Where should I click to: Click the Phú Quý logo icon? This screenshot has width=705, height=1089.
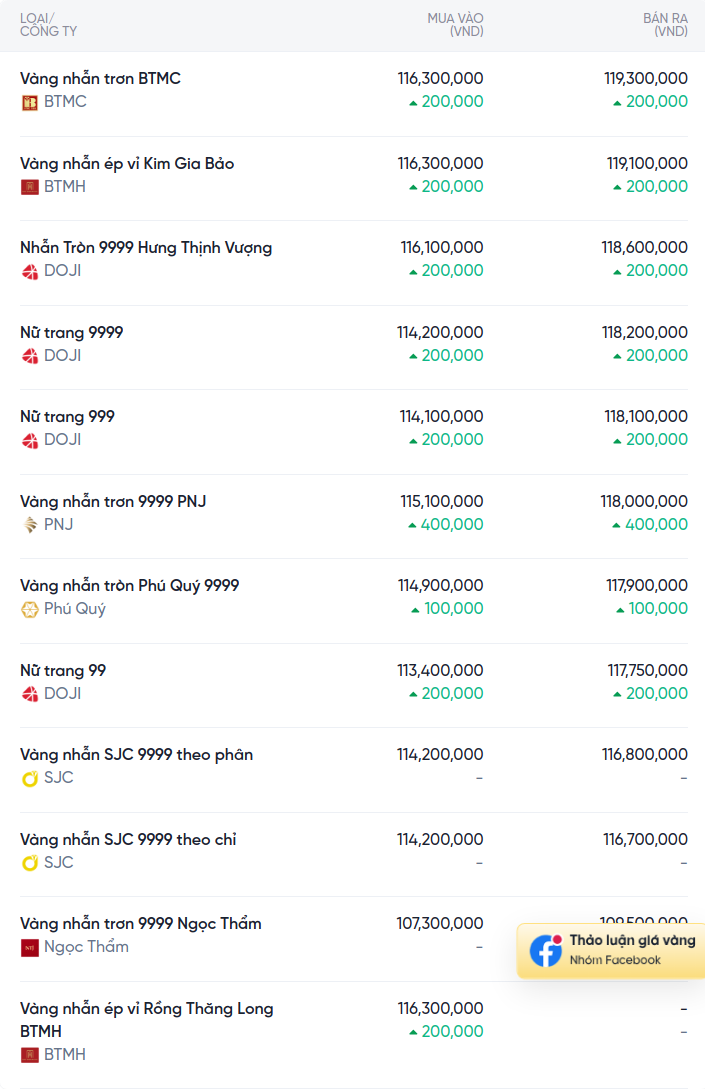(30, 610)
